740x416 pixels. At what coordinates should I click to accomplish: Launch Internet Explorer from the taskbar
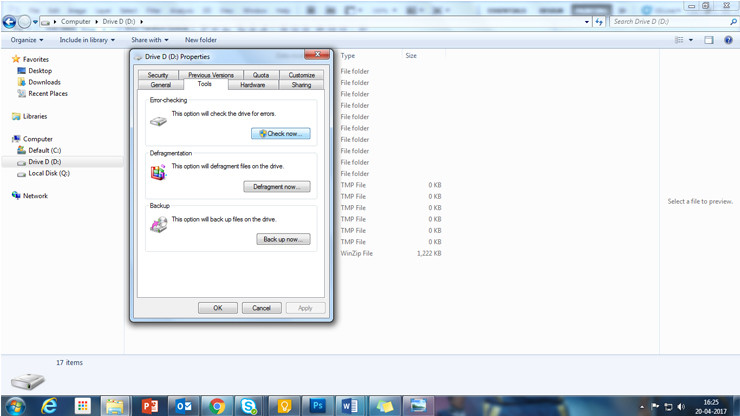(x=49, y=406)
